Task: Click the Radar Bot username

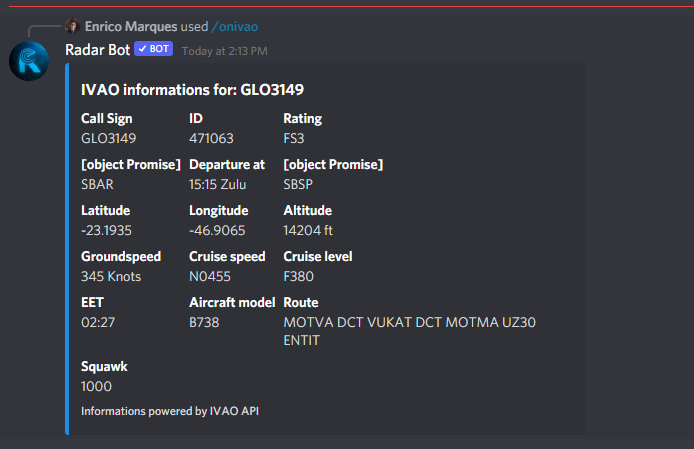Action: 97,50
